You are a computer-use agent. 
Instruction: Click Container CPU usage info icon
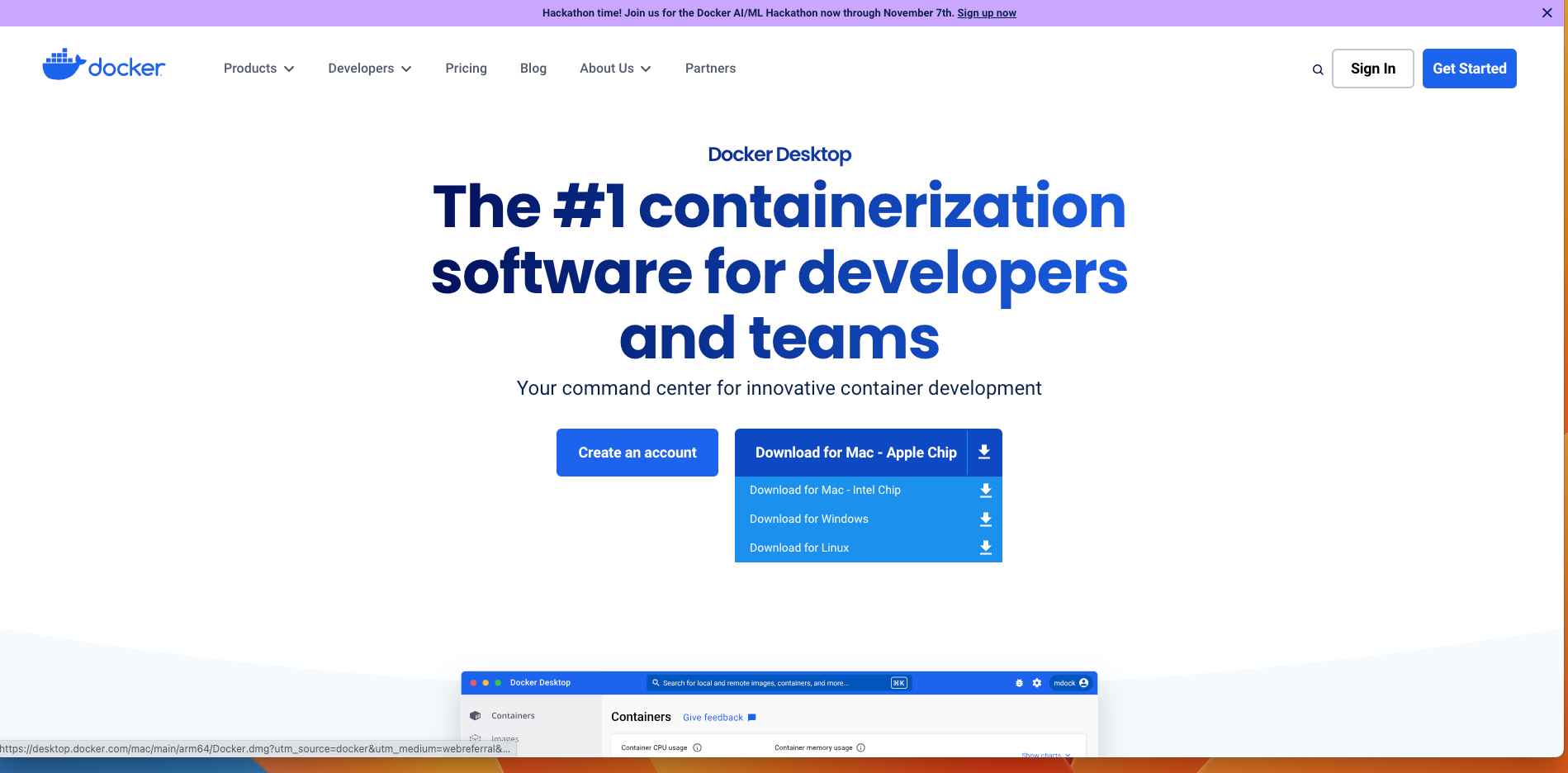697,747
